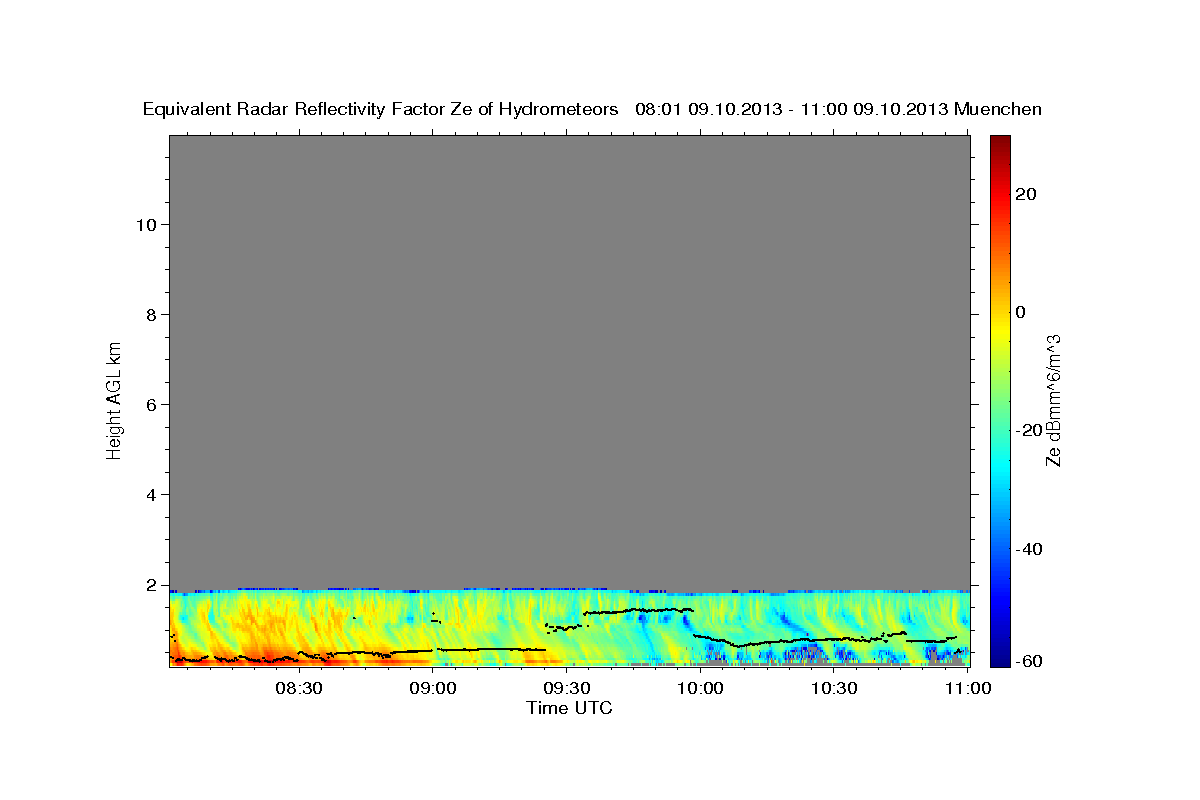Click the height tick label 4
The width and height of the screenshot is (1200, 800).
pos(152,495)
